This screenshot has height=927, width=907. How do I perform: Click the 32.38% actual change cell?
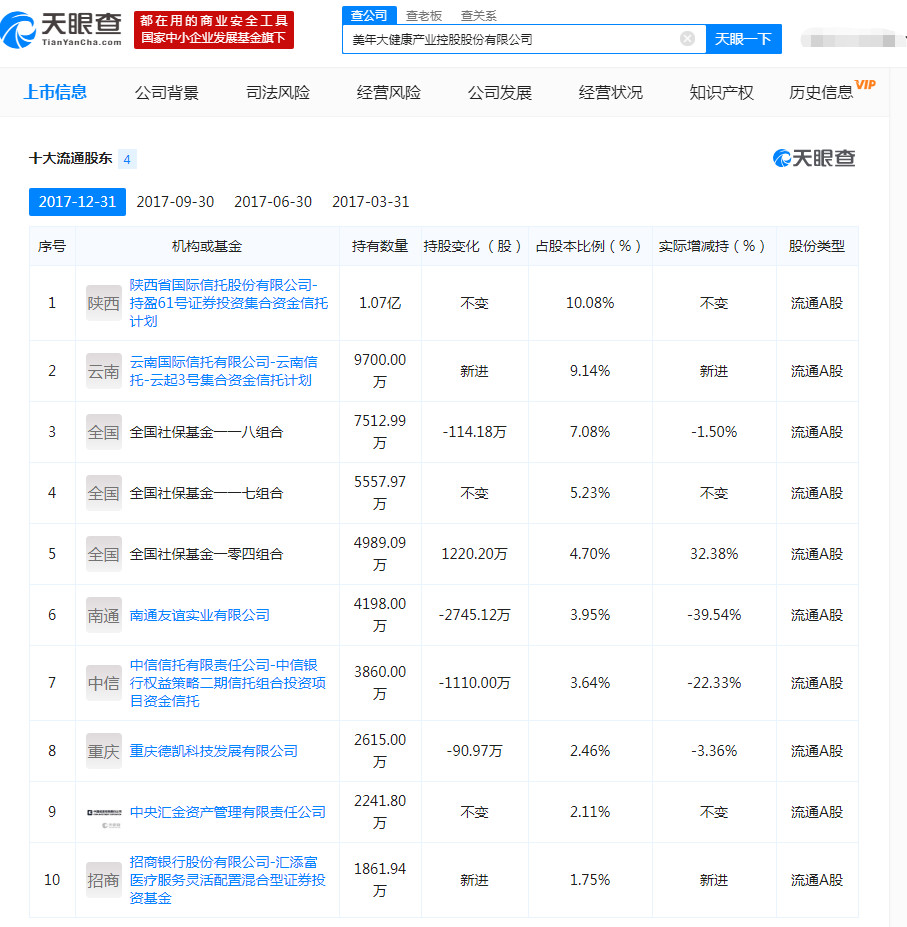pos(714,554)
